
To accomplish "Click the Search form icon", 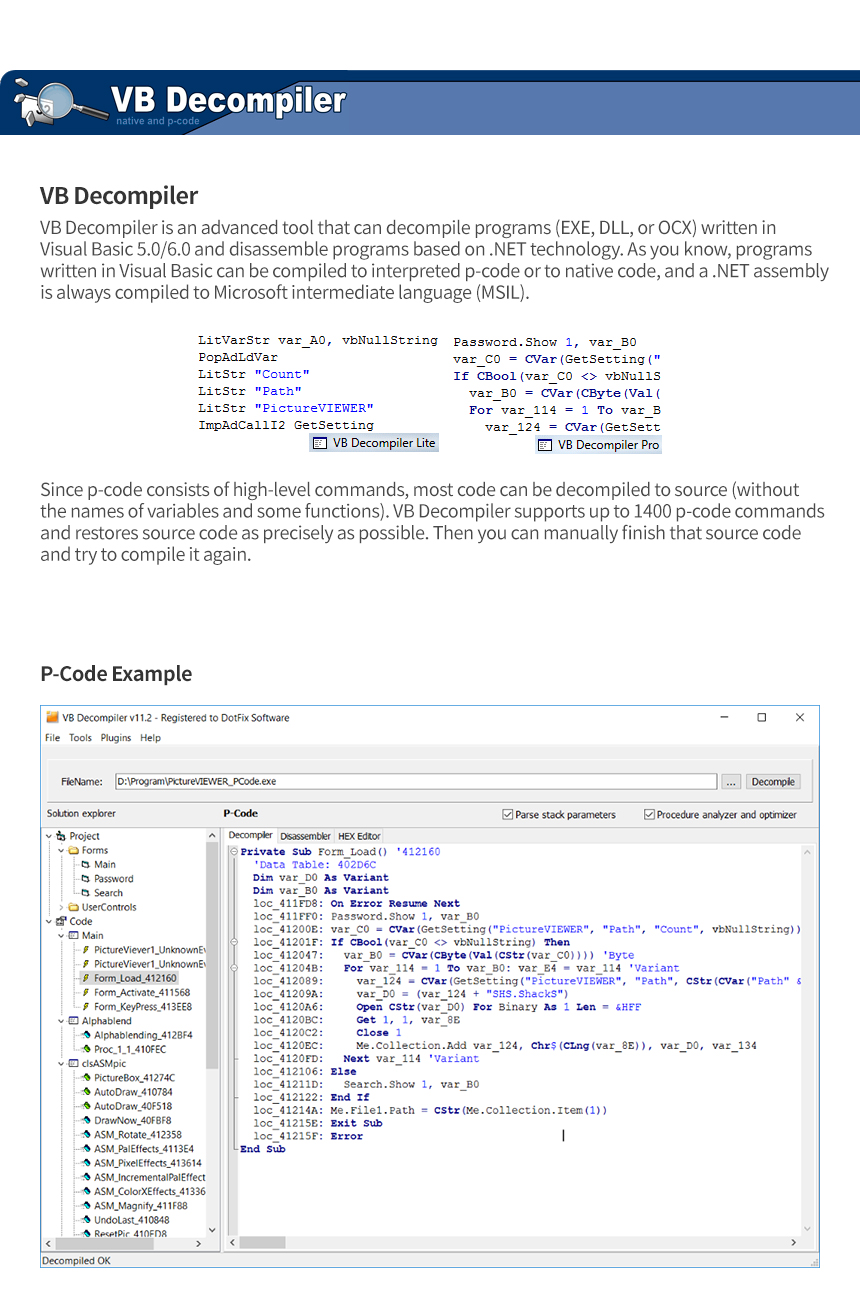I will click(x=86, y=893).
